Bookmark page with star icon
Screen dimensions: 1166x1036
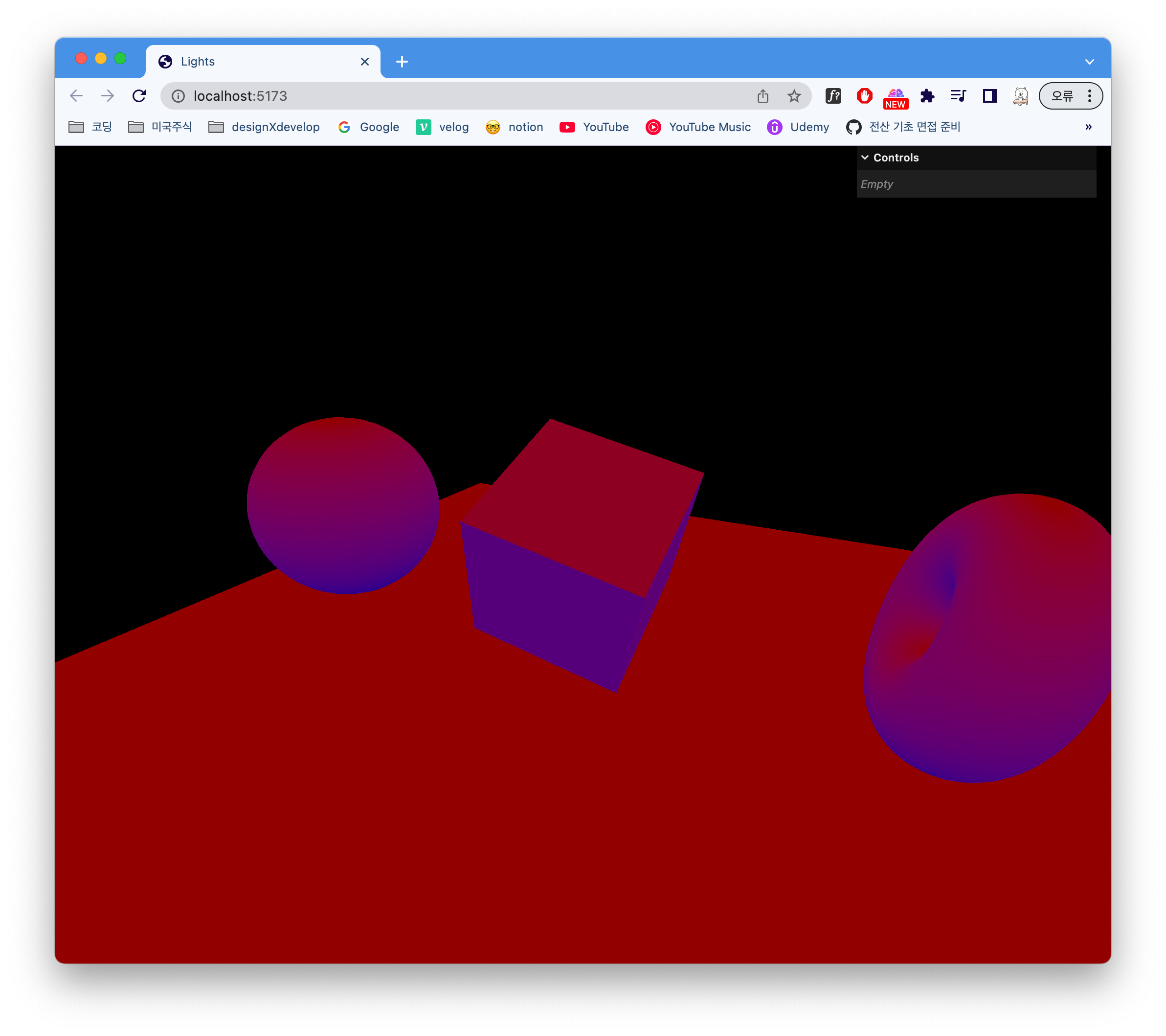pyautogui.click(x=793, y=96)
